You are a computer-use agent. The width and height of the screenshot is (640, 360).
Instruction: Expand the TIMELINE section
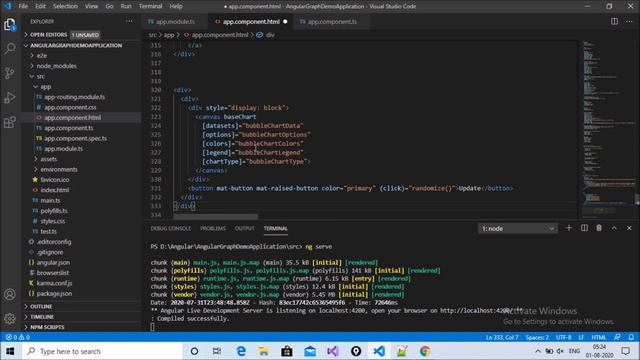[42, 317]
